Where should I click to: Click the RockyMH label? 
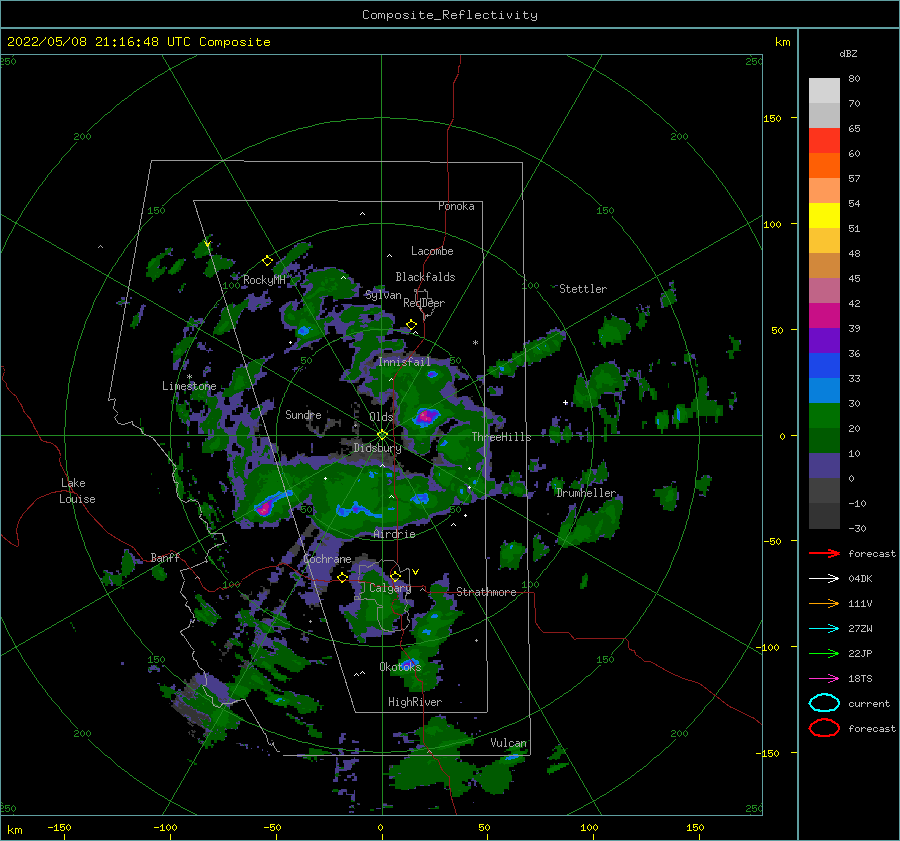(x=264, y=280)
